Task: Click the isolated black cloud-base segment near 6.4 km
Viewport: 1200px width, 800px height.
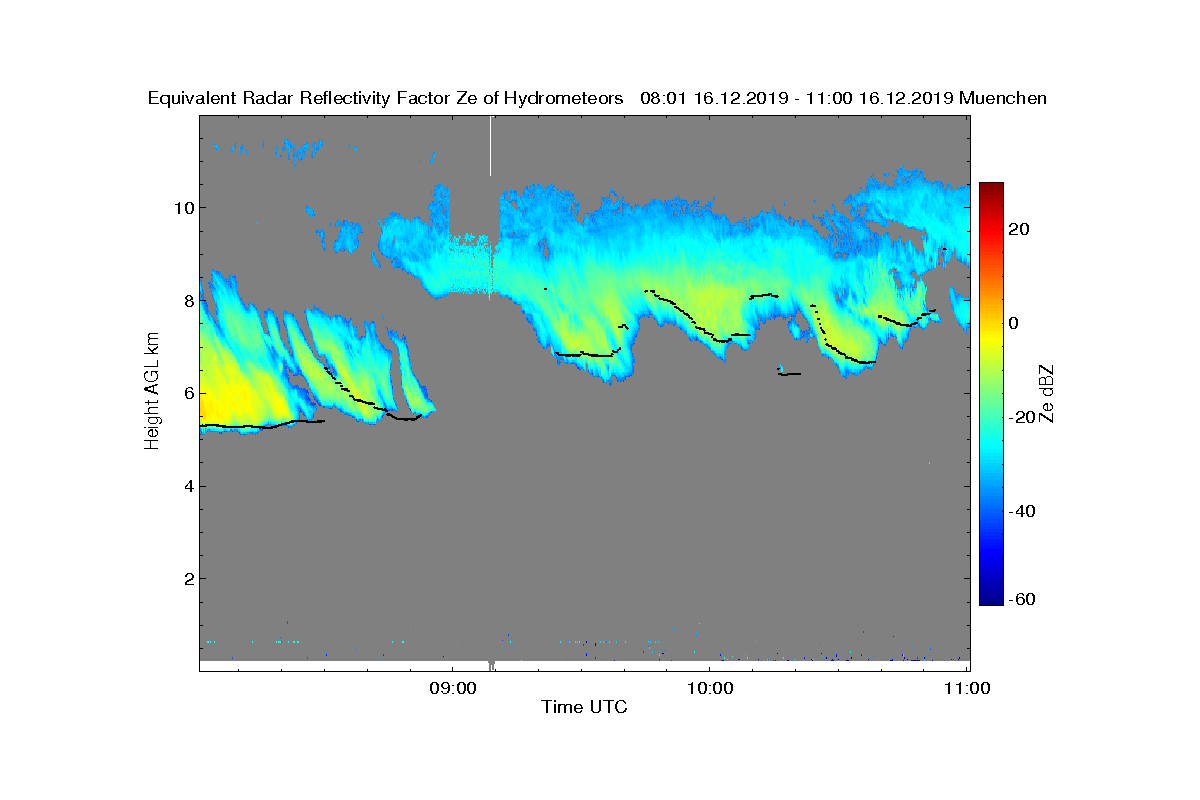Action: tap(789, 373)
